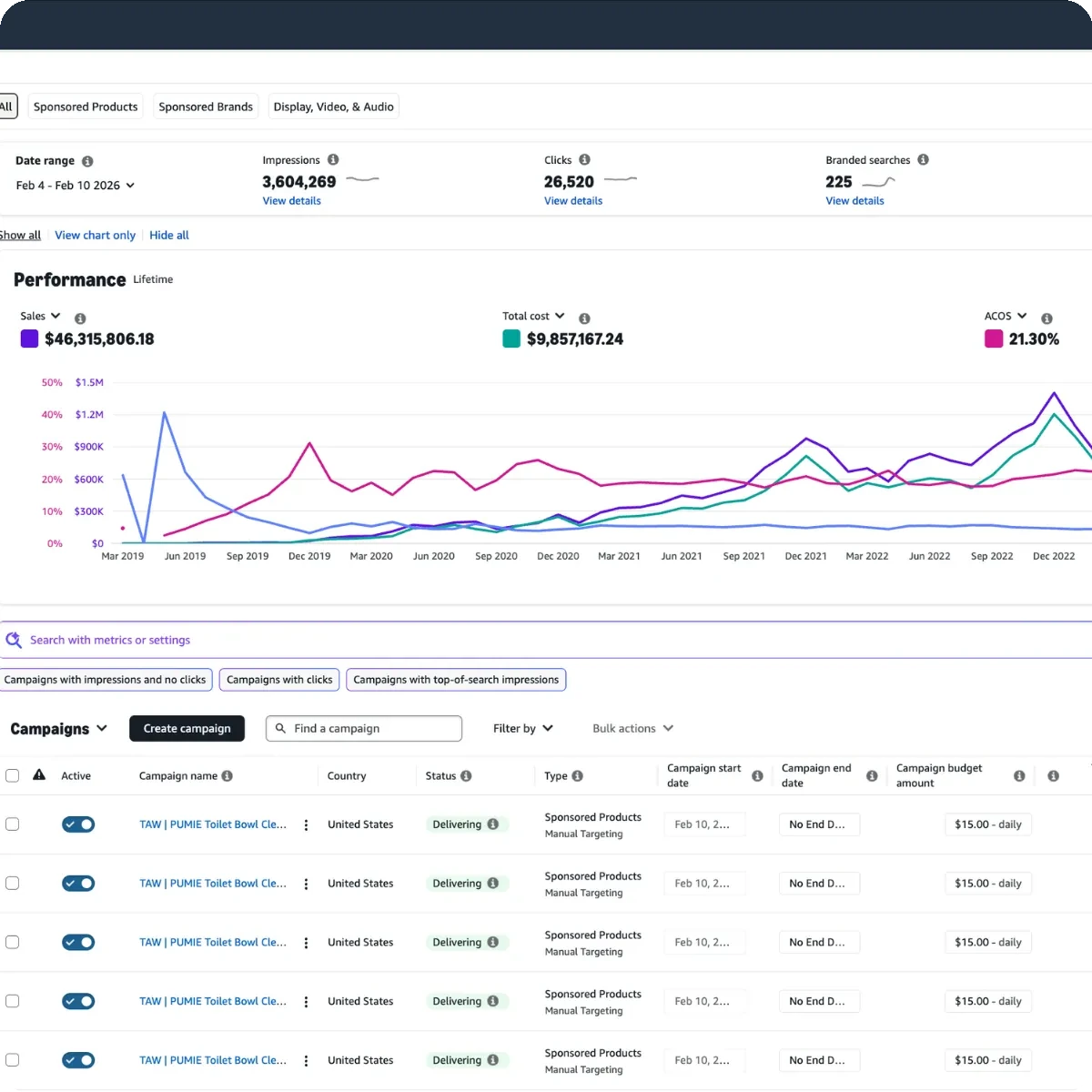Click the Campaign end date info icon

[872, 776]
